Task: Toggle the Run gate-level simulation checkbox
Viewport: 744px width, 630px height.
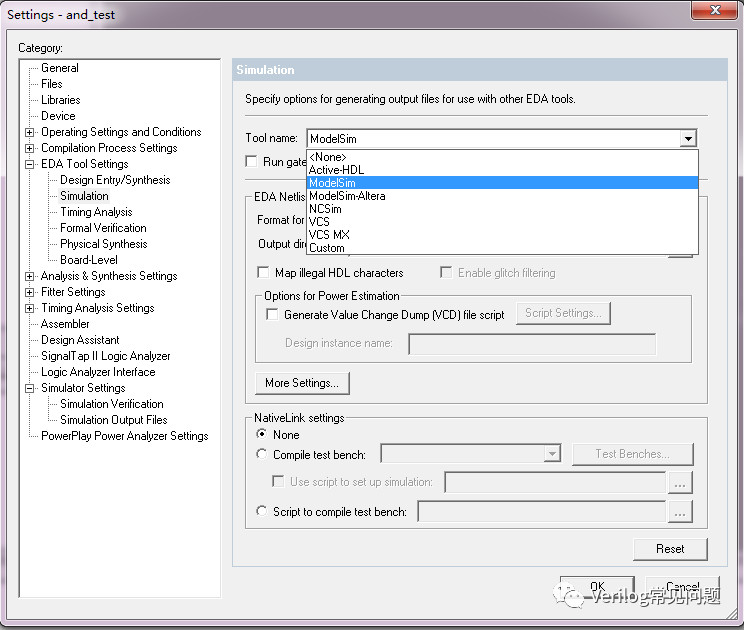Action: (251, 161)
